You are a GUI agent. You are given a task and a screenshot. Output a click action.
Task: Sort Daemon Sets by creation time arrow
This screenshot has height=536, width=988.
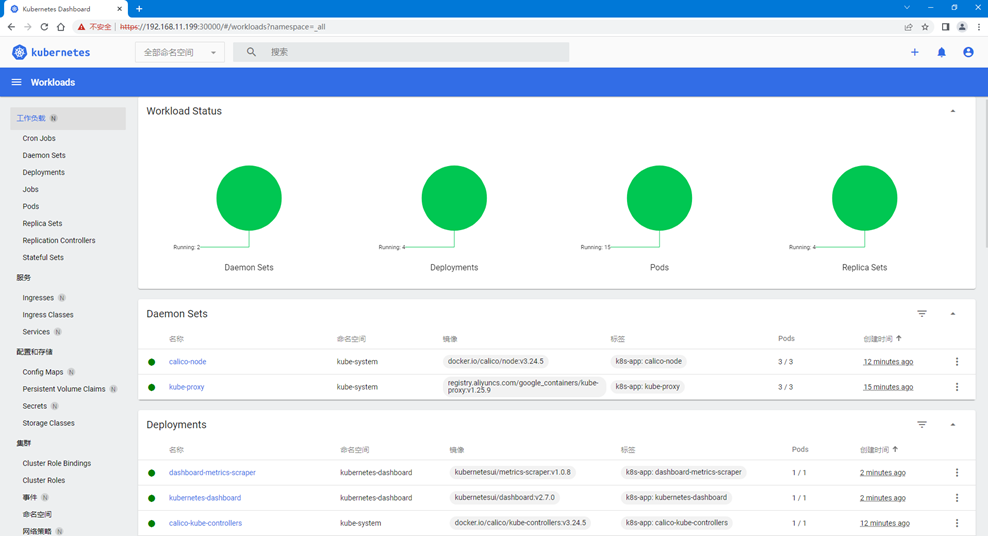899,338
